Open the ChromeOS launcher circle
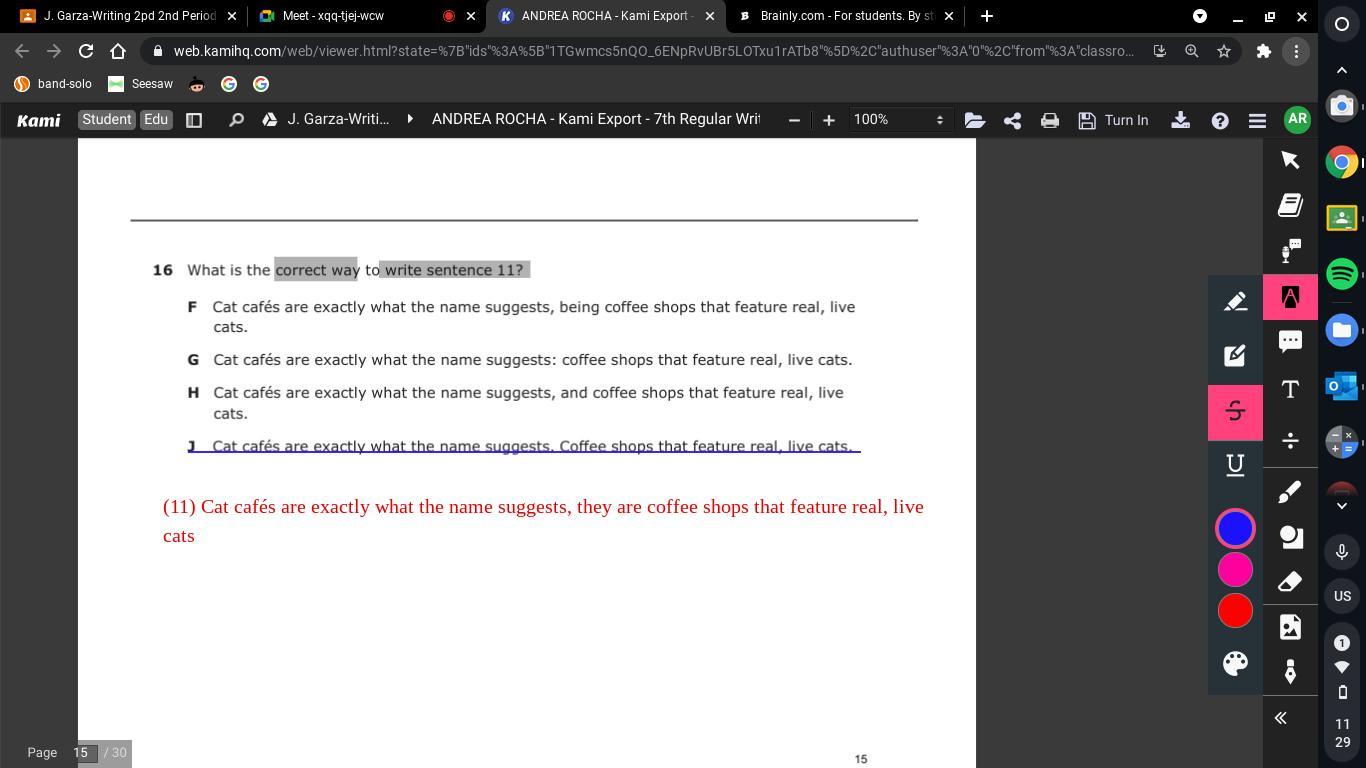The height and width of the screenshot is (768, 1366). pyautogui.click(x=1342, y=24)
